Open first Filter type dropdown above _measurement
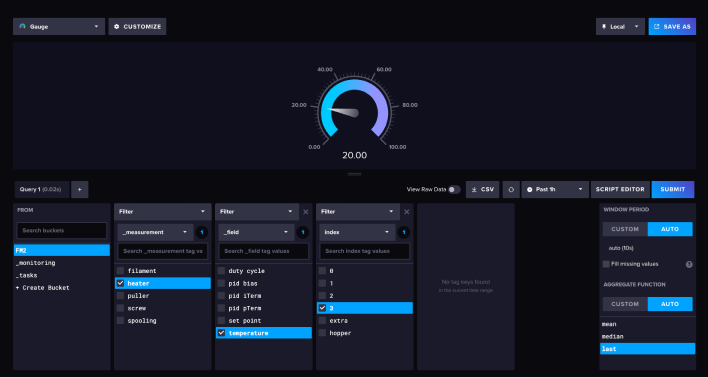 point(163,211)
